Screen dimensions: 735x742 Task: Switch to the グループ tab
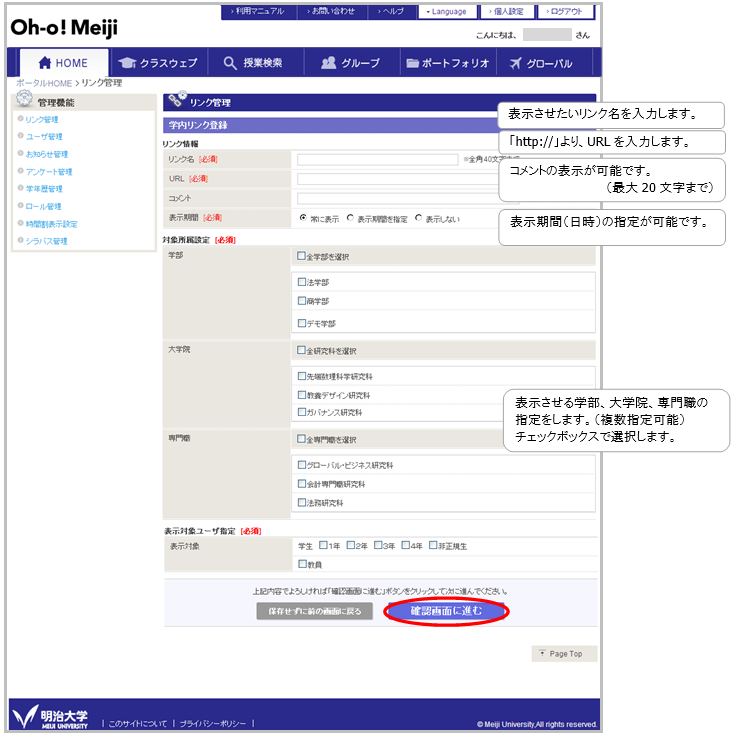pos(352,62)
